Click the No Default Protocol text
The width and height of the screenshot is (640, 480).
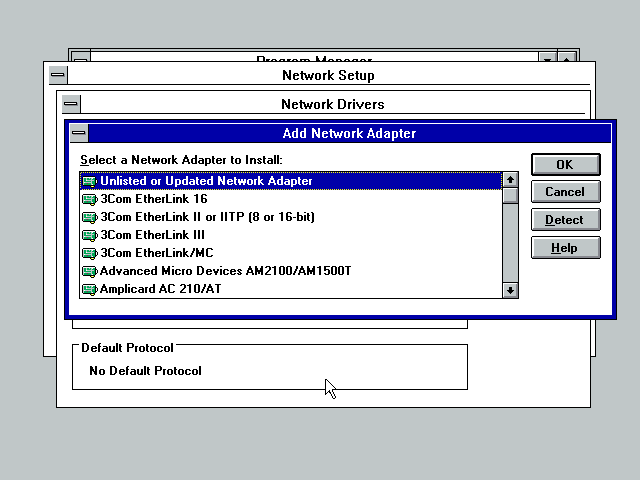point(145,371)
